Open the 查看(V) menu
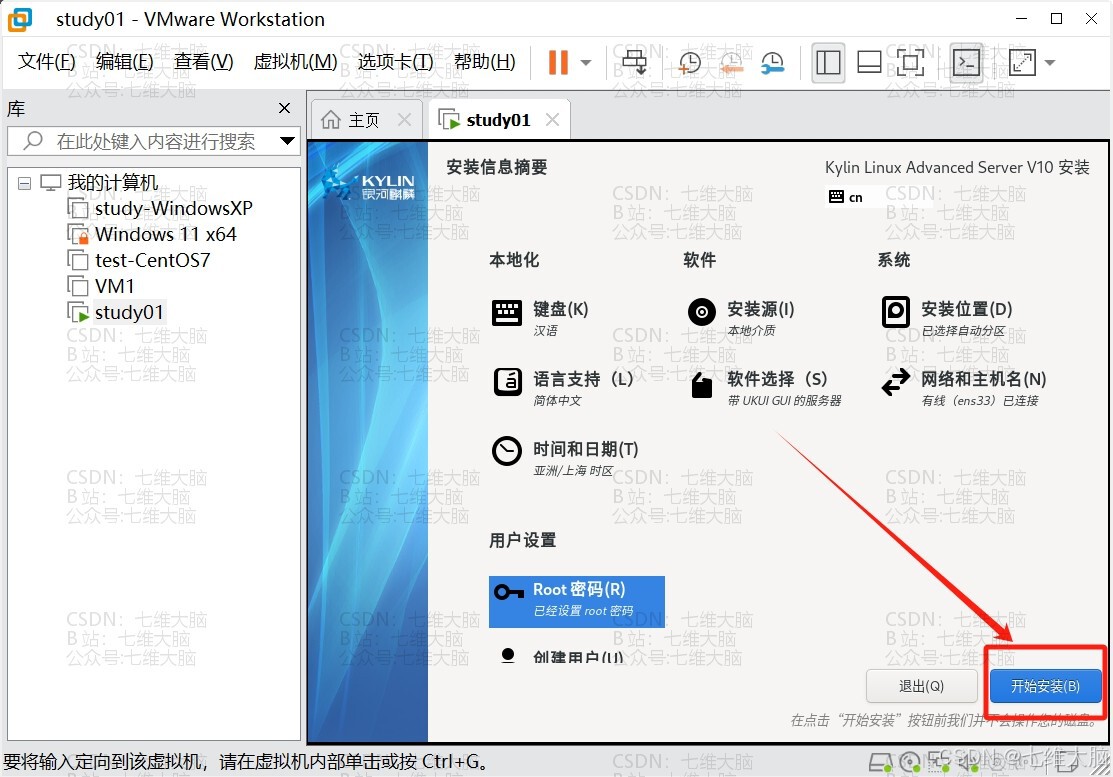 coord(203,62)
